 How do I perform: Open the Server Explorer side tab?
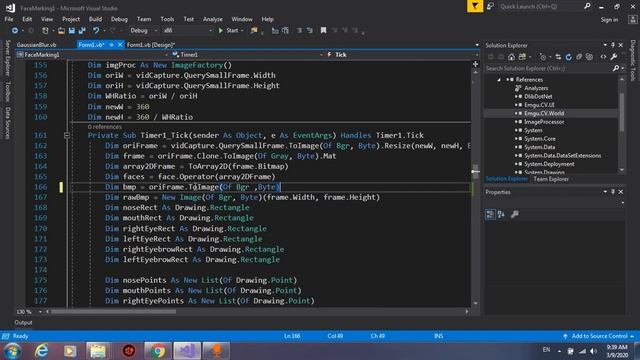[7, 58]
